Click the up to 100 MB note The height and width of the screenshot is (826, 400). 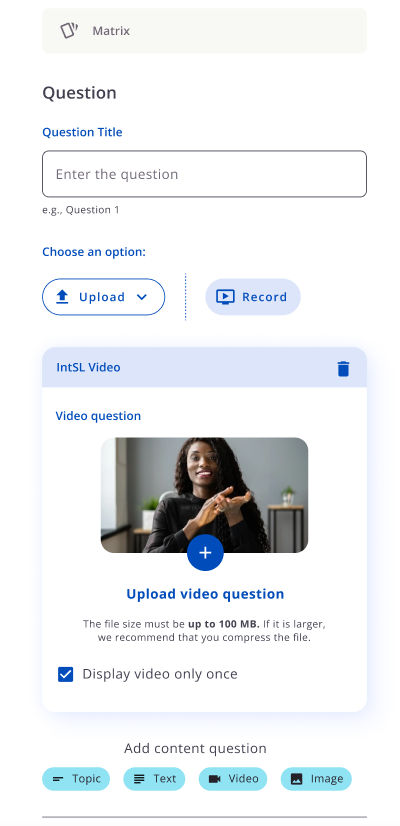(223, 624)
